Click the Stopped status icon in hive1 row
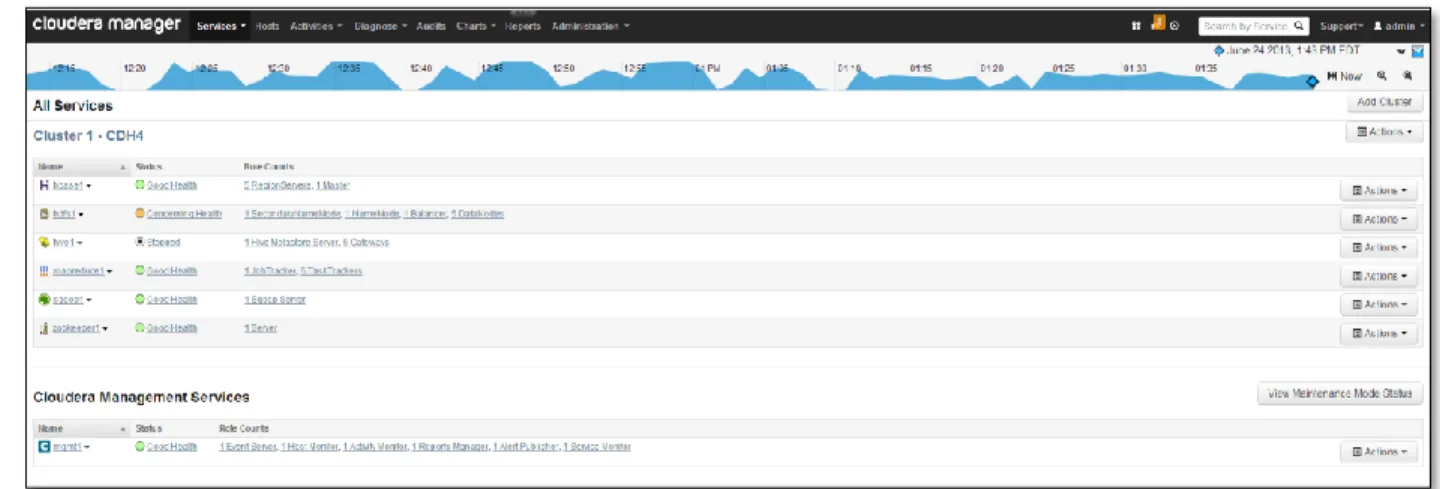This screenshot has width=1440, height=489. [x=139, y=242]
